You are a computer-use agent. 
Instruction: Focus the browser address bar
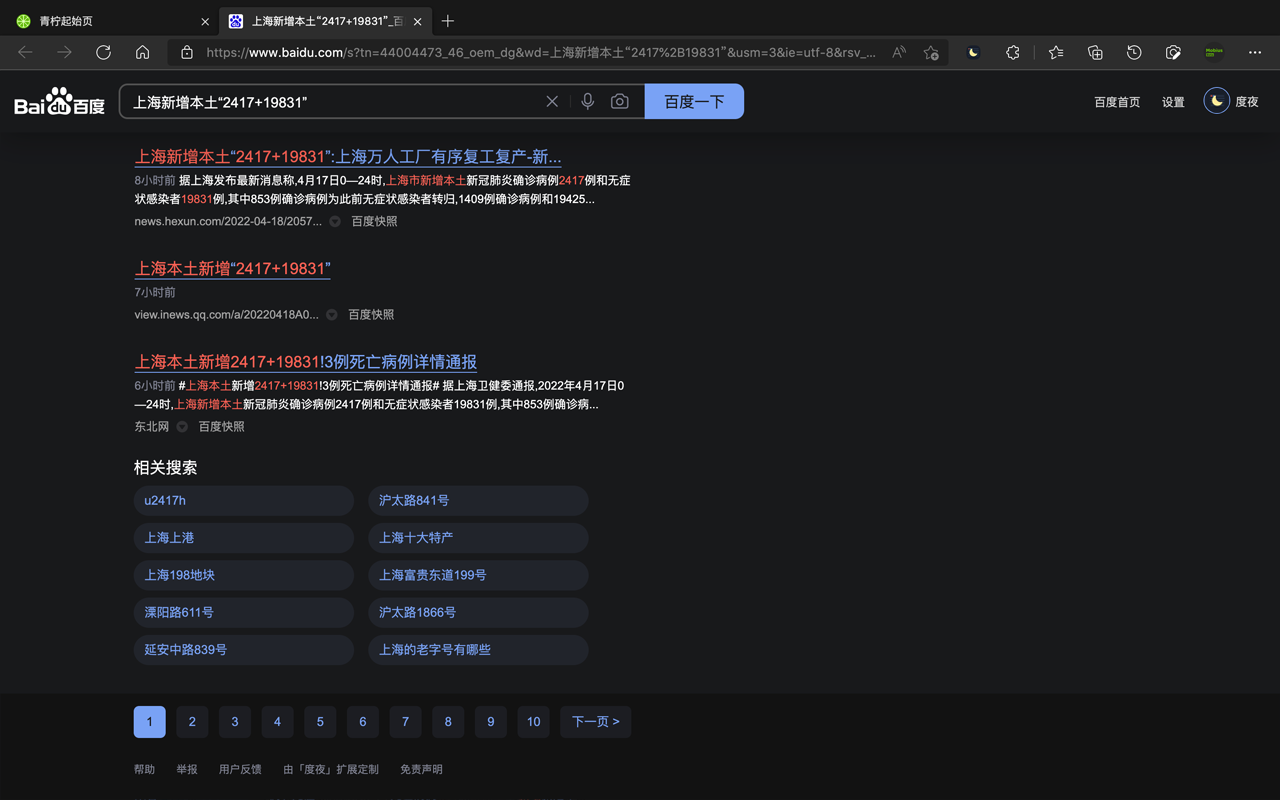pyautogui.click(x=540, y=52)
